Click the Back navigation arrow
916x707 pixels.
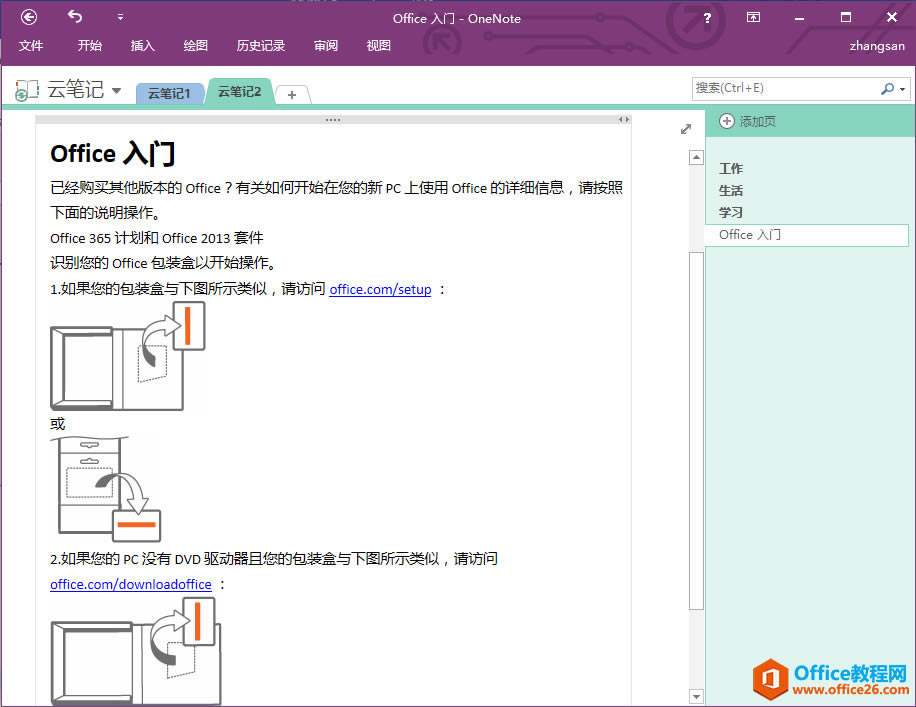point(29,17)
